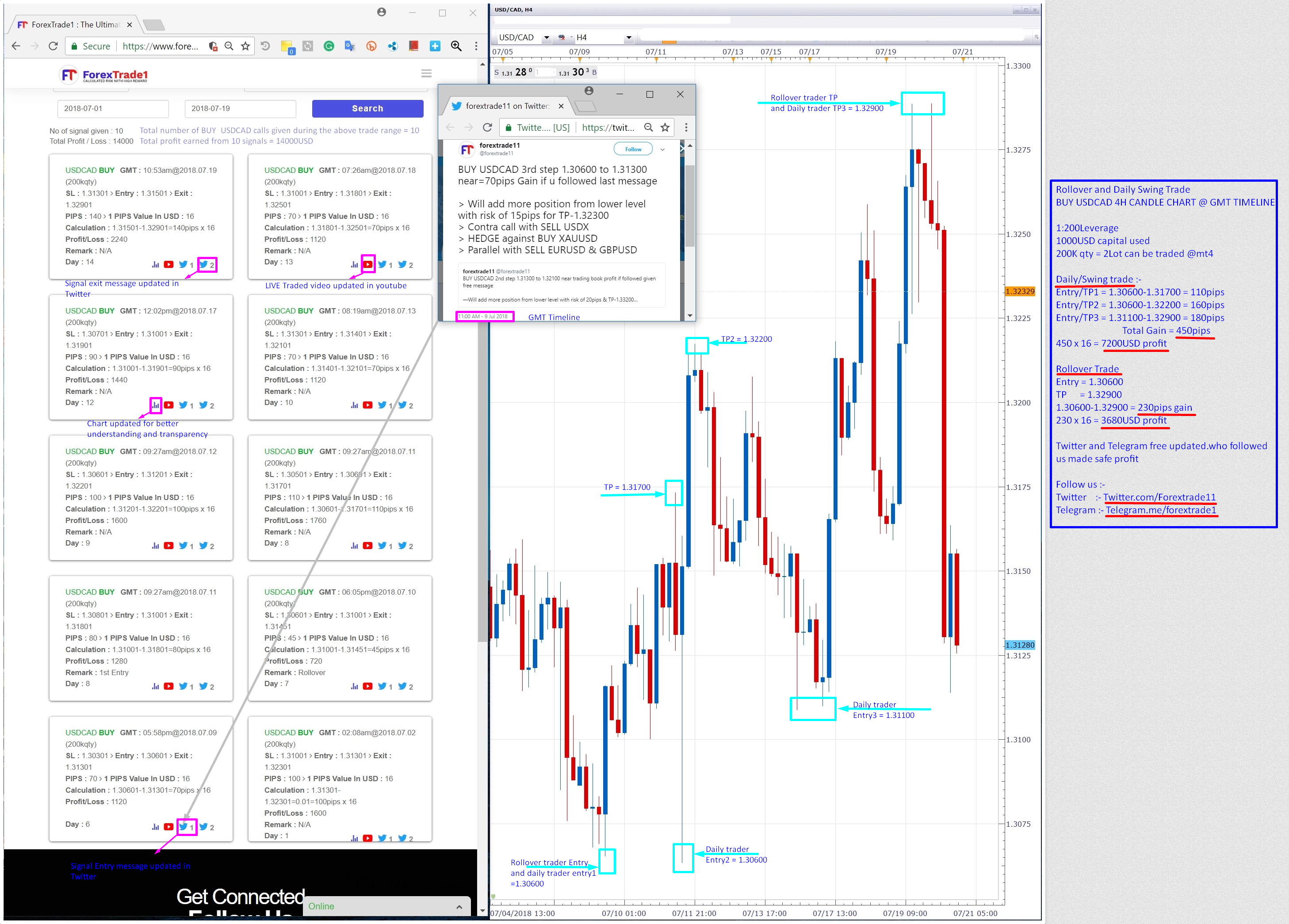Open a new tab in ForexTrade1 window
Image resolution: width=1289 pixels, height=924 pixels.
(153, 25)
